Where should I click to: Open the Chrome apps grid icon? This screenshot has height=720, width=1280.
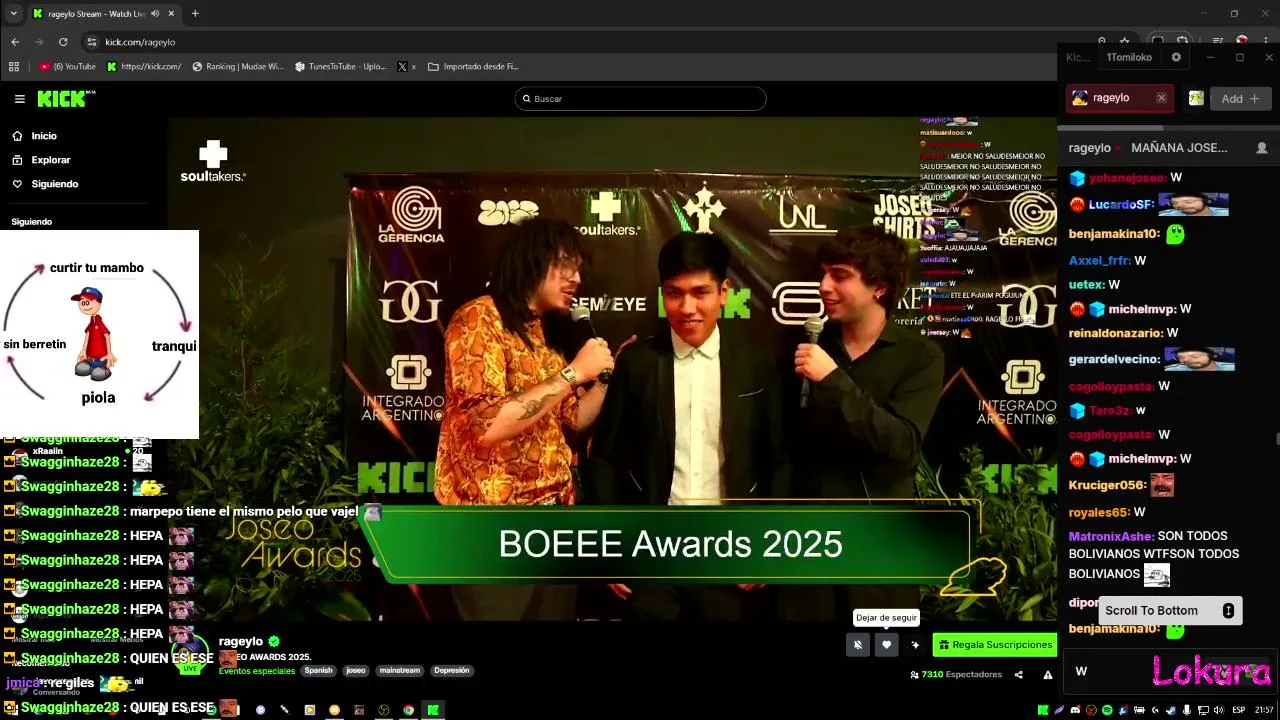tap(14, 67)
